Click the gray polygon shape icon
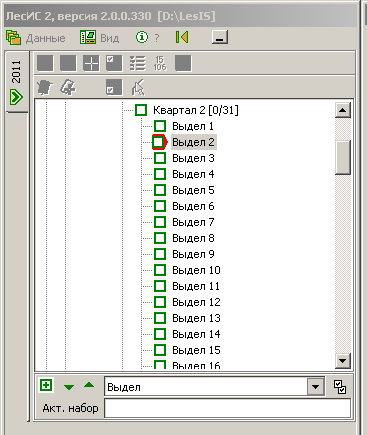 [x=45, y=88]
